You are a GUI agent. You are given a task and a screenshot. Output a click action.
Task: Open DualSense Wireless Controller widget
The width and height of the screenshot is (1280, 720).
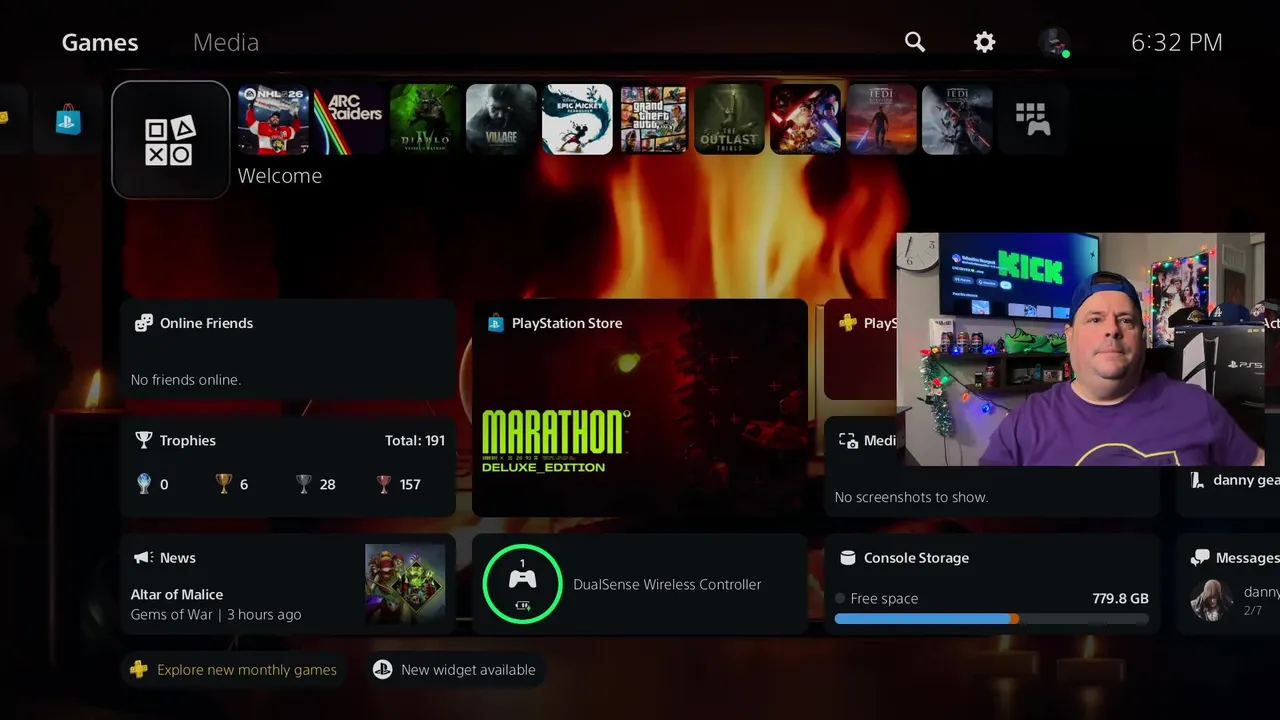click(x=640, y=584)
